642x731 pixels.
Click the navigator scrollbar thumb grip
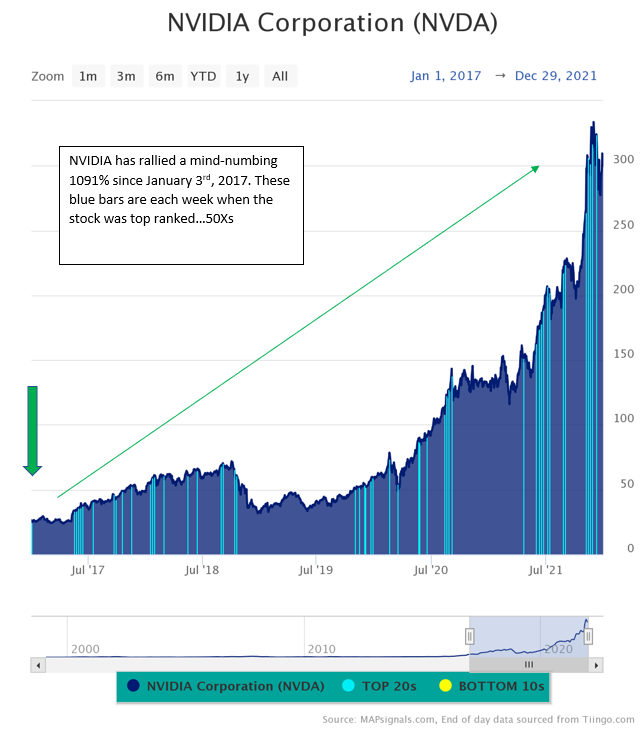tap(529, 665)
